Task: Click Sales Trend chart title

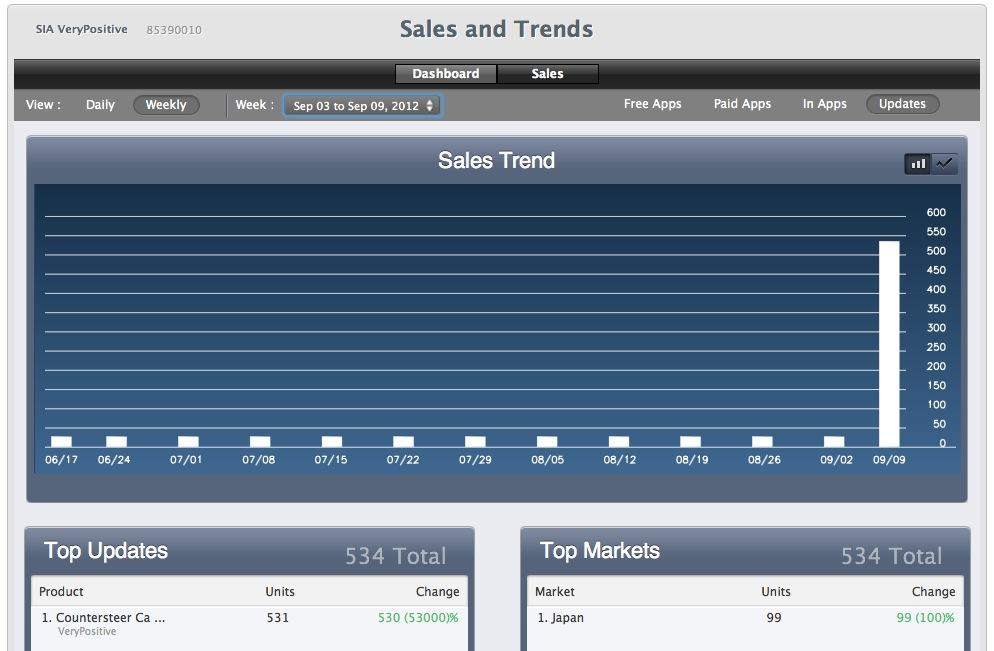Action: tap(496, 160)
